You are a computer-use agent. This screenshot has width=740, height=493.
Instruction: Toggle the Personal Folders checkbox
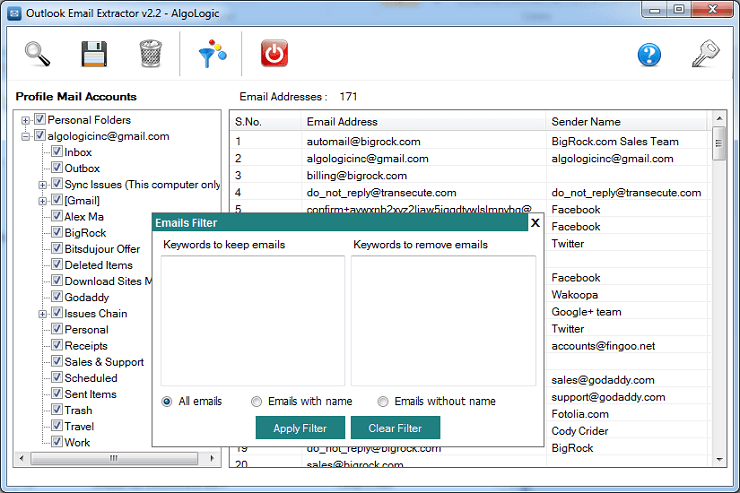(40, 119)
